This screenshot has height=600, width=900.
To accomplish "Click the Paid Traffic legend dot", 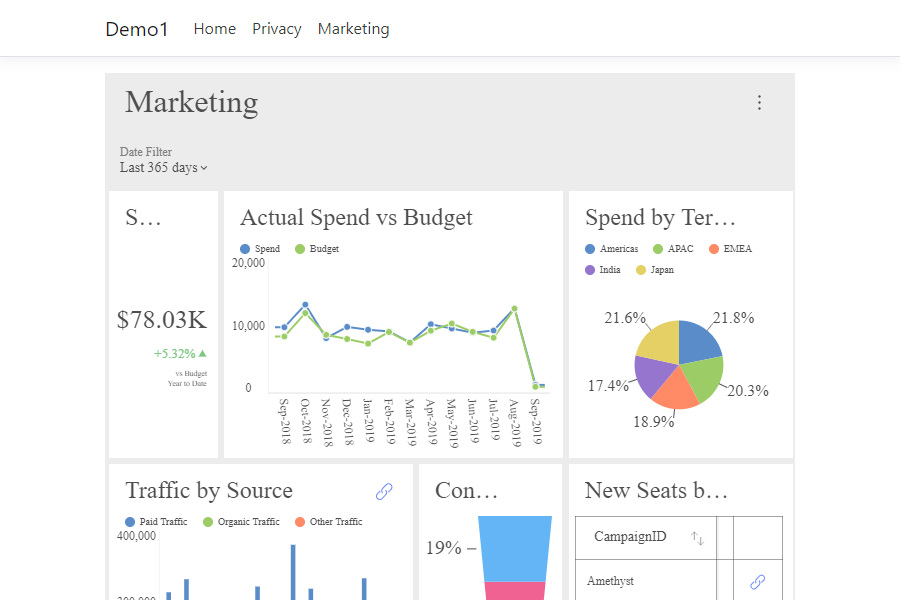I will [x=129, y=521].
